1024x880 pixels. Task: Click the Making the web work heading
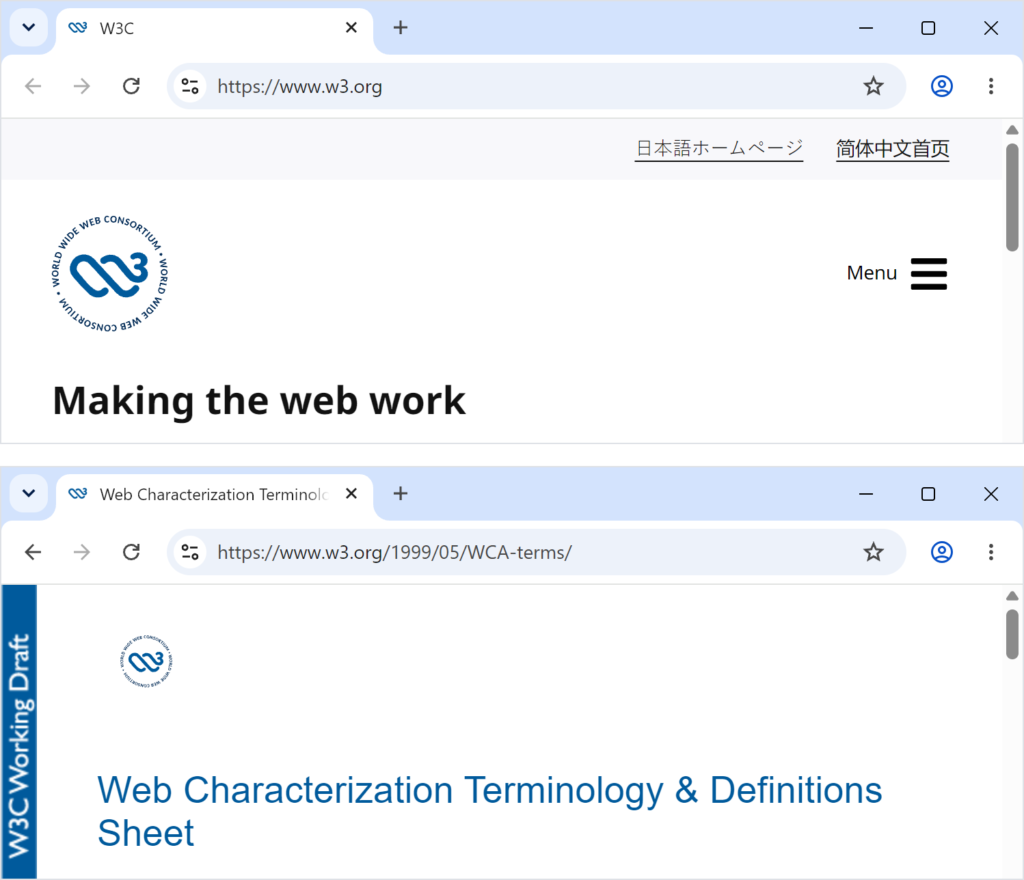(259, 401)
